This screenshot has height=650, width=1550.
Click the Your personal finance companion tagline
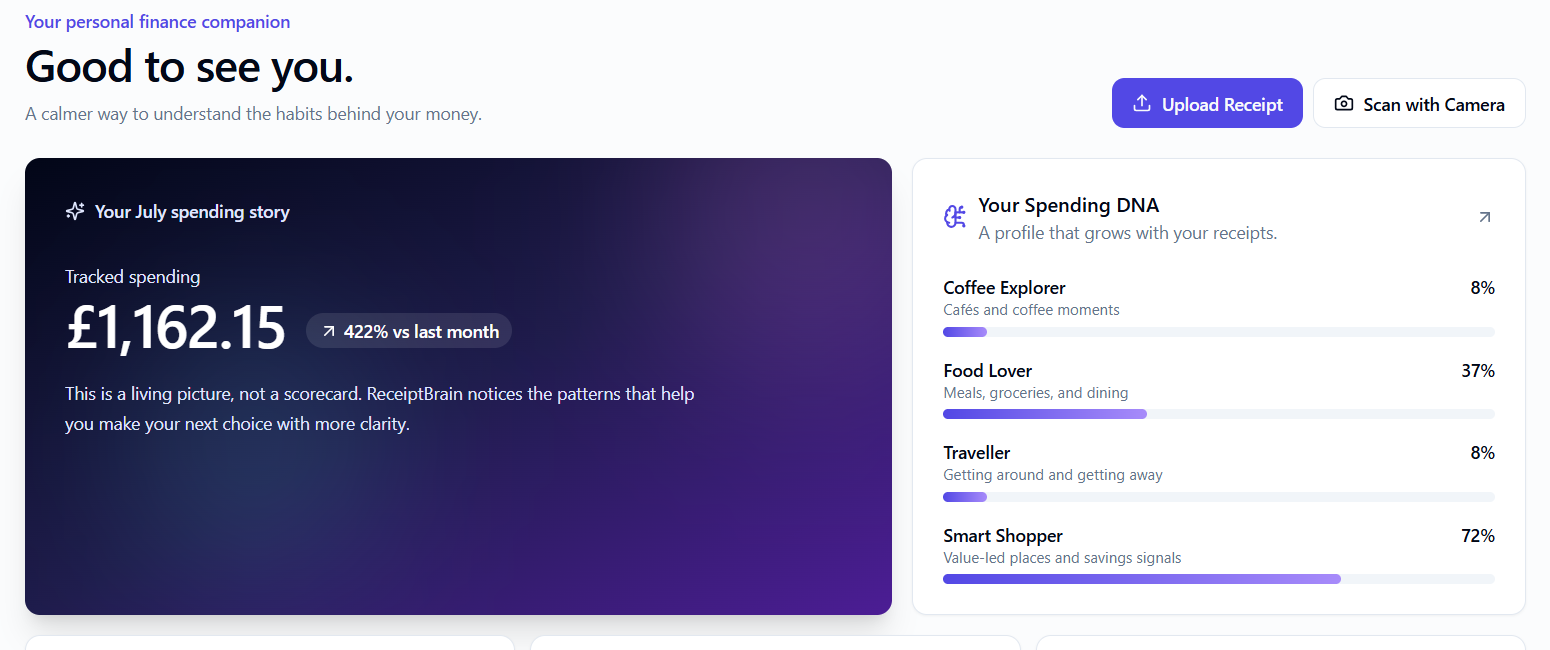(x=158, y=22)
